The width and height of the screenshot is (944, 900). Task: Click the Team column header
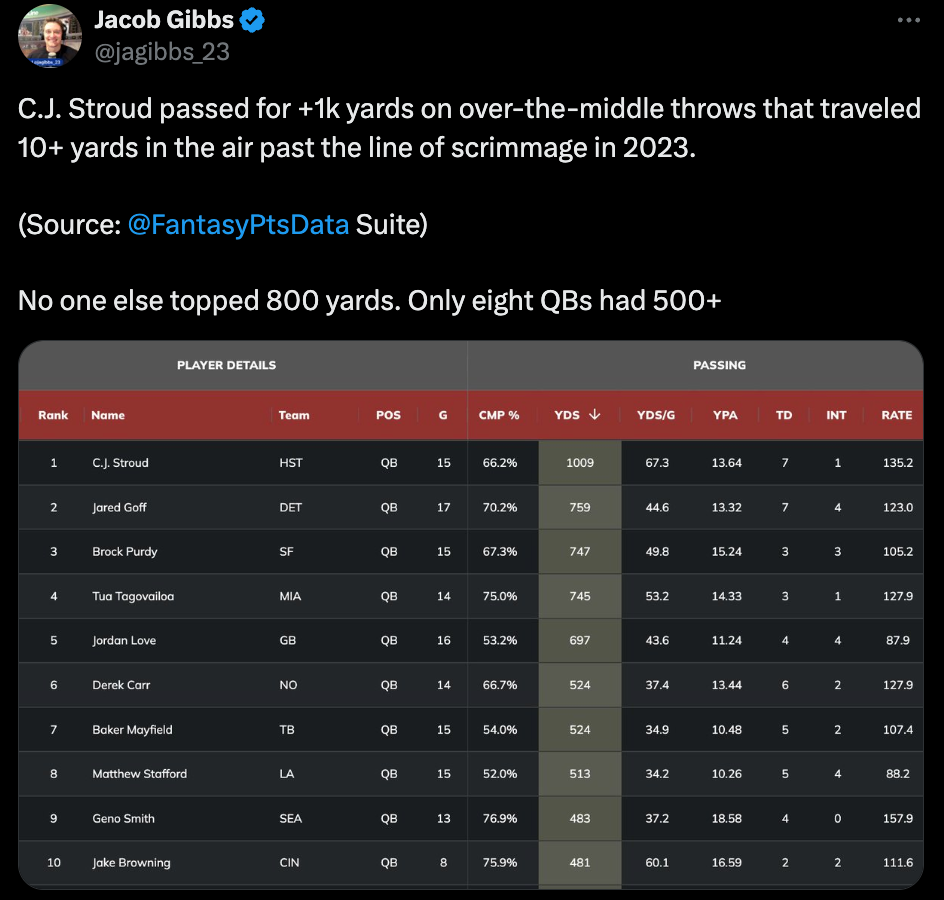[294, 415]
